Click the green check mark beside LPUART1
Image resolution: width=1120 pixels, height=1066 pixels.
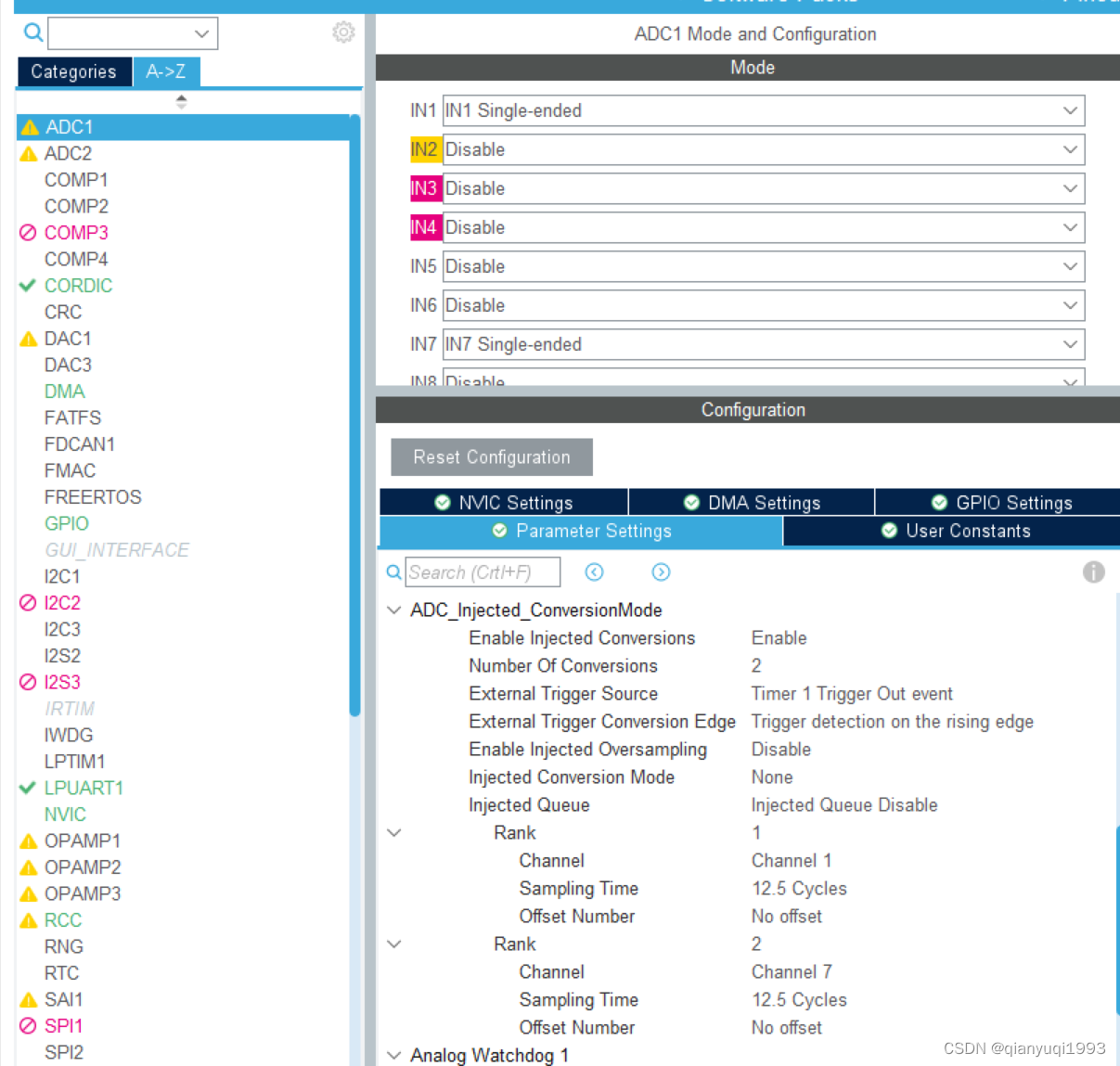28,787
